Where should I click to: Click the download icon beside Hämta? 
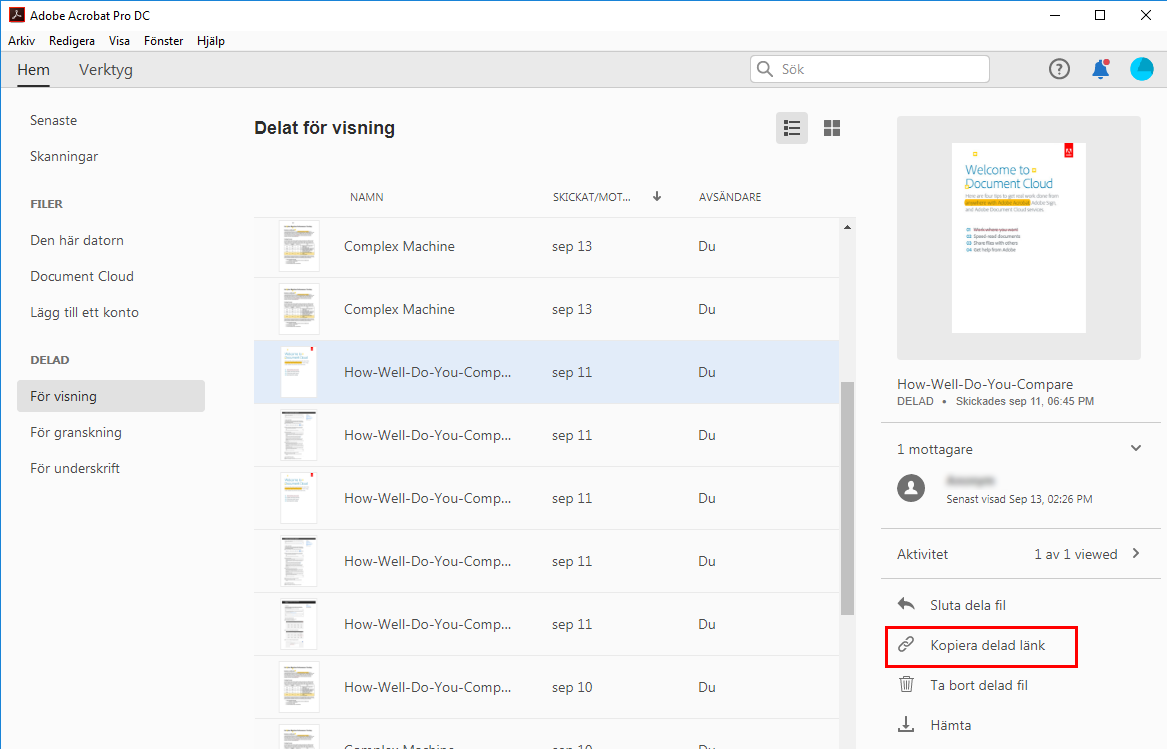pos(906,724)
